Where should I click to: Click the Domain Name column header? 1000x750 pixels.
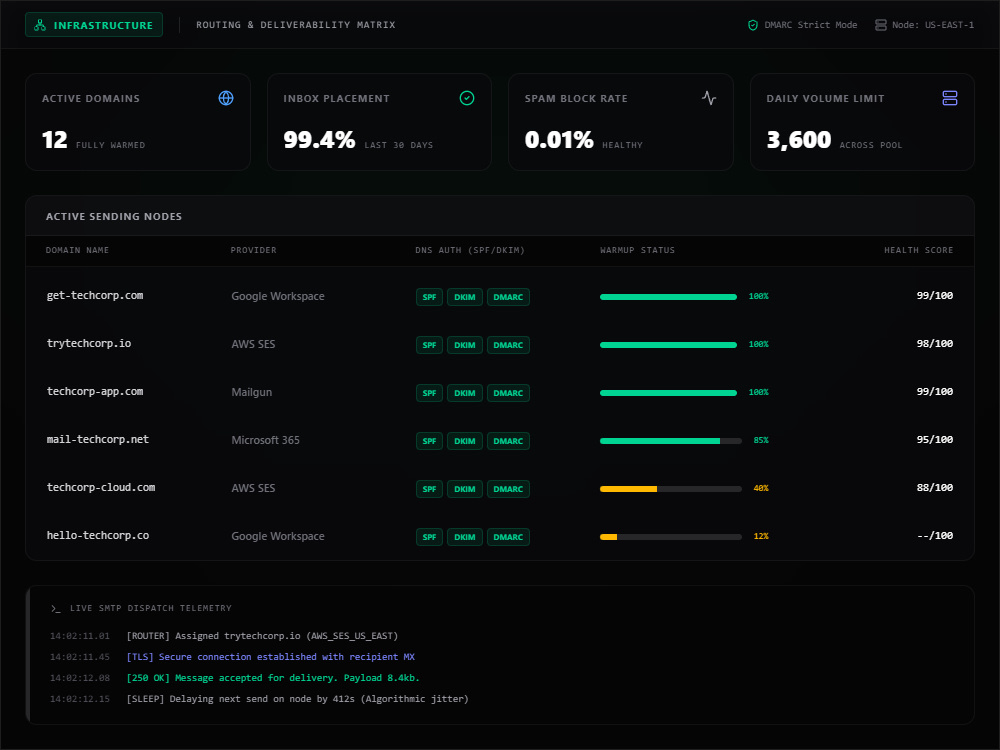[77, 250]
